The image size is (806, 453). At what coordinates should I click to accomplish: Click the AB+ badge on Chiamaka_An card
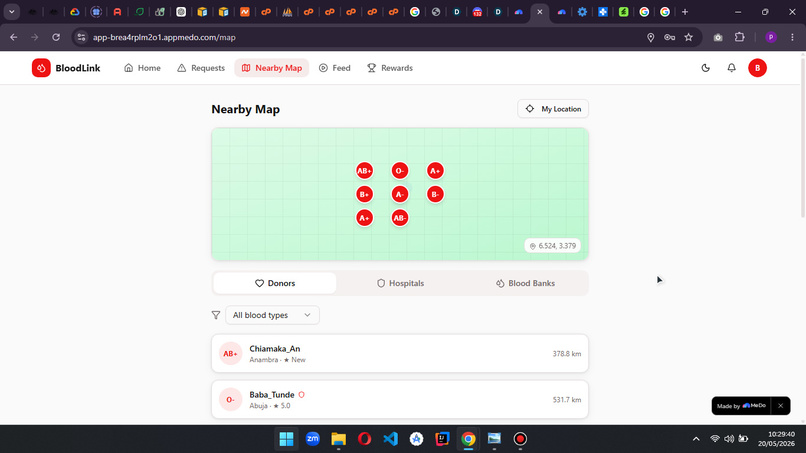point(230,354)
